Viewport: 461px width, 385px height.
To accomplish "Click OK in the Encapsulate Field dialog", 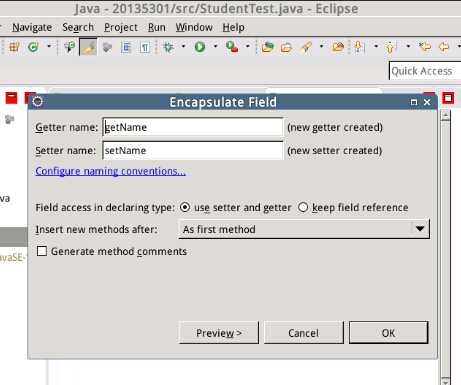I will click(388, 333).
